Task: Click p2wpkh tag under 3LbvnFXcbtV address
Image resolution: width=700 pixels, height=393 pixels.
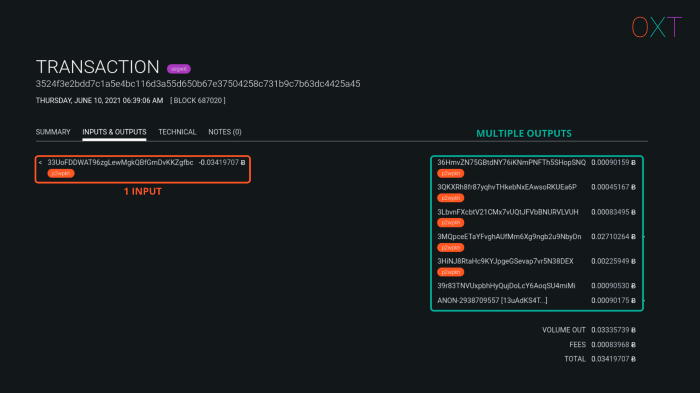Action: (x=450, y=222)
